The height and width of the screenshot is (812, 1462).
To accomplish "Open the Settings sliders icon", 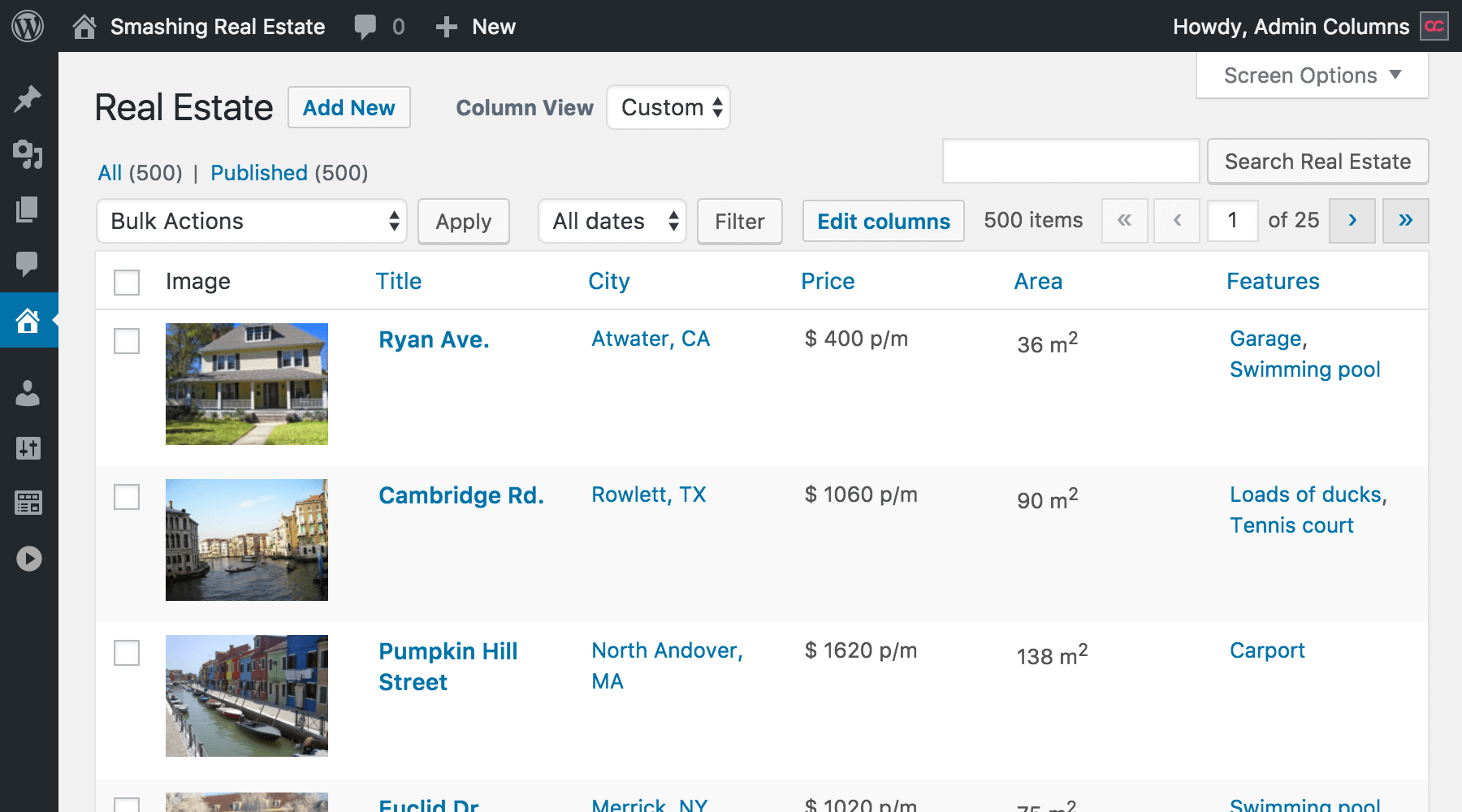I will tap(28, 449).
